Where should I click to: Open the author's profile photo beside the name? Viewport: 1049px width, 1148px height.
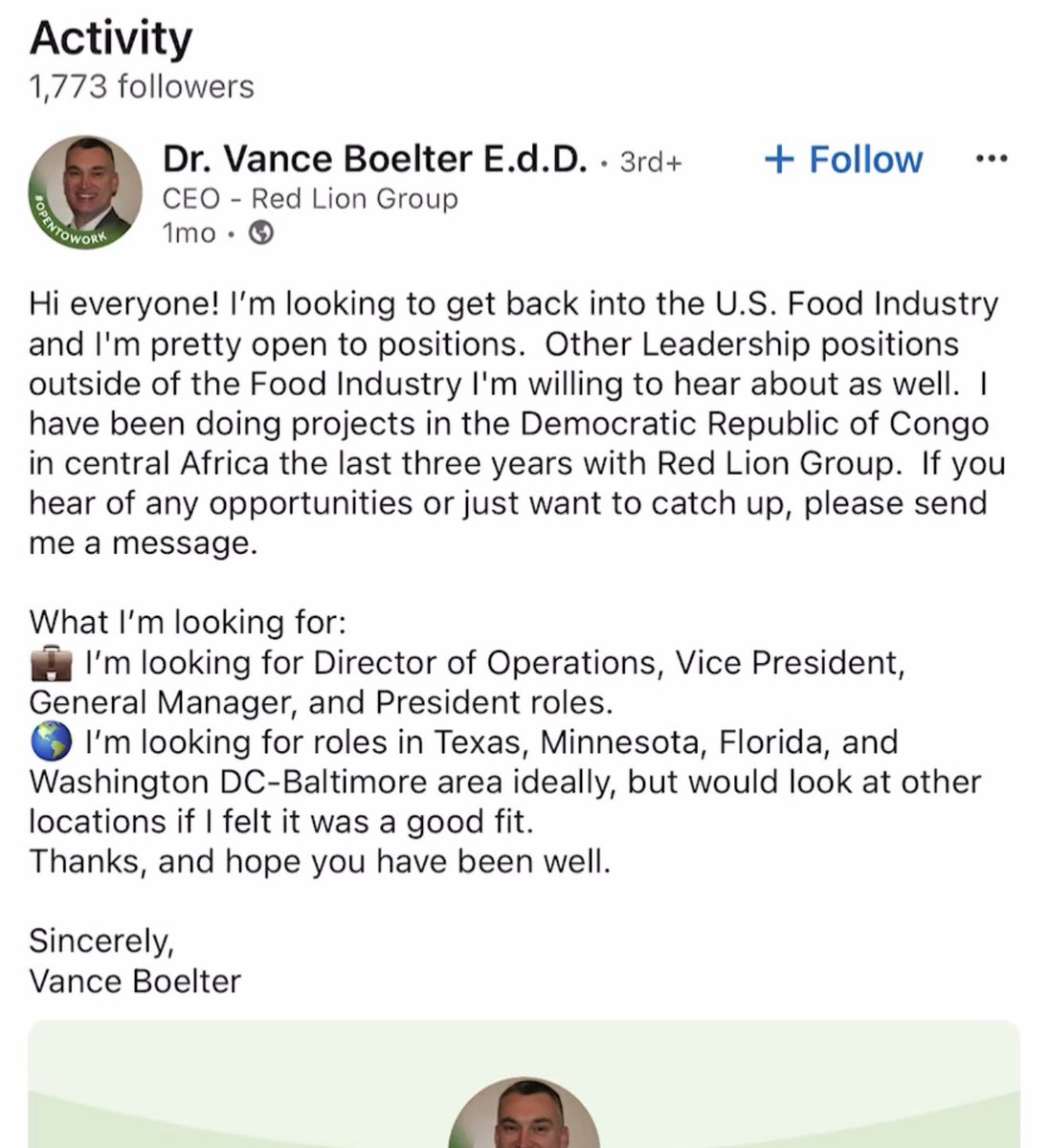(86, 191)
